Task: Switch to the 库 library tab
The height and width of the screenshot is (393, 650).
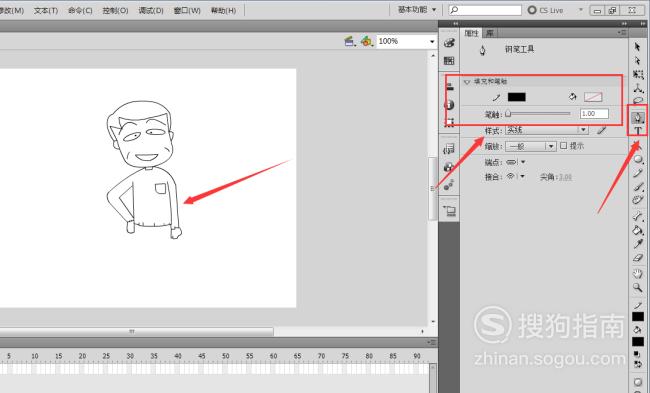Action: point(490,33)
